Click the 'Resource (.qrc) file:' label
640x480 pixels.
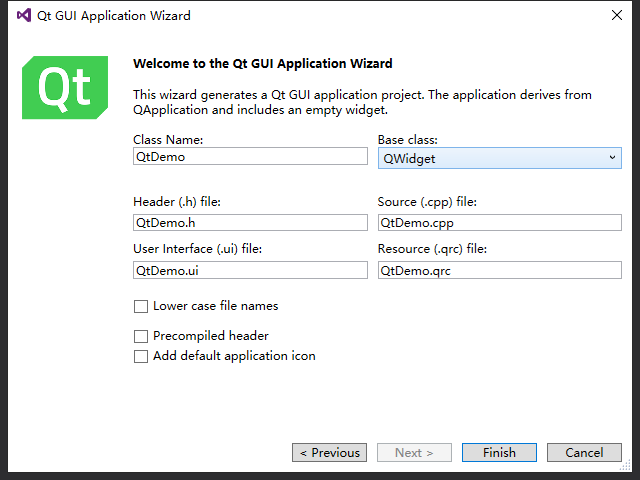pyautogui.click(x=432, y=249)
